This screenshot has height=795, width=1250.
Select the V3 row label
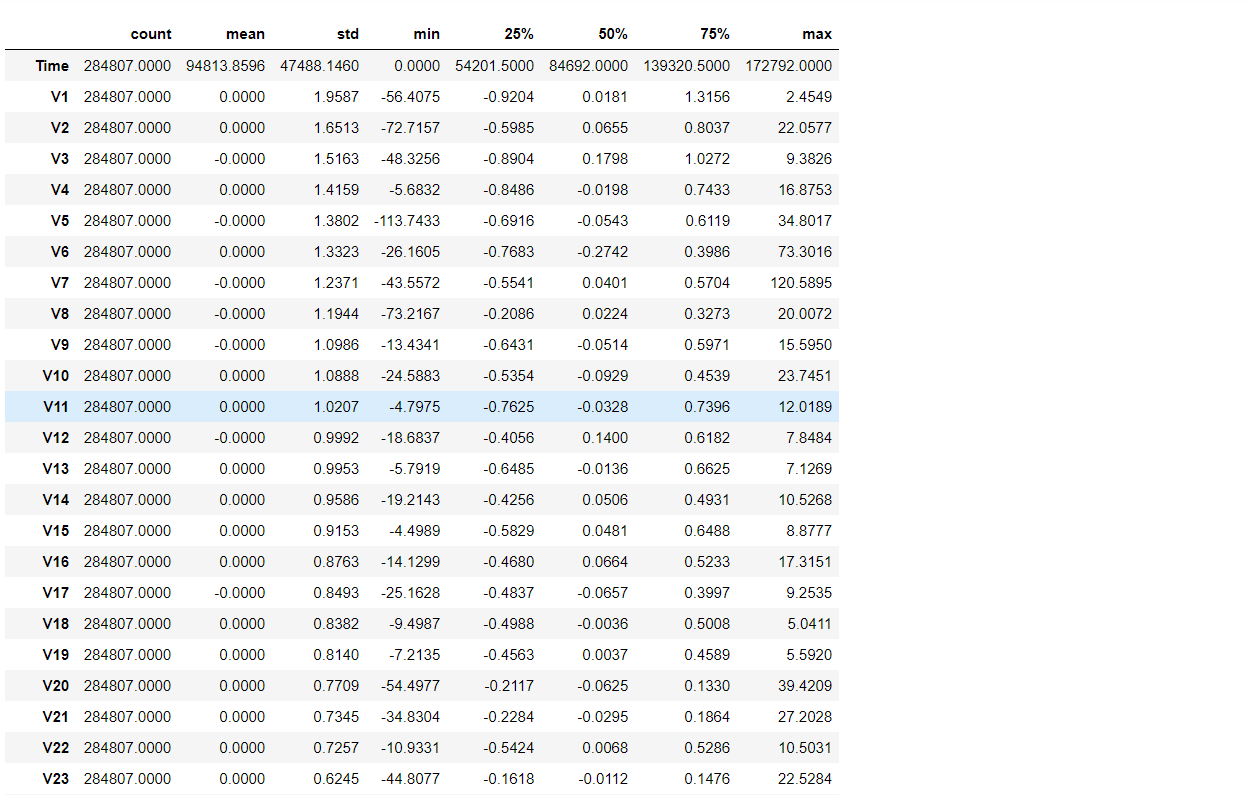coord(60,159)
